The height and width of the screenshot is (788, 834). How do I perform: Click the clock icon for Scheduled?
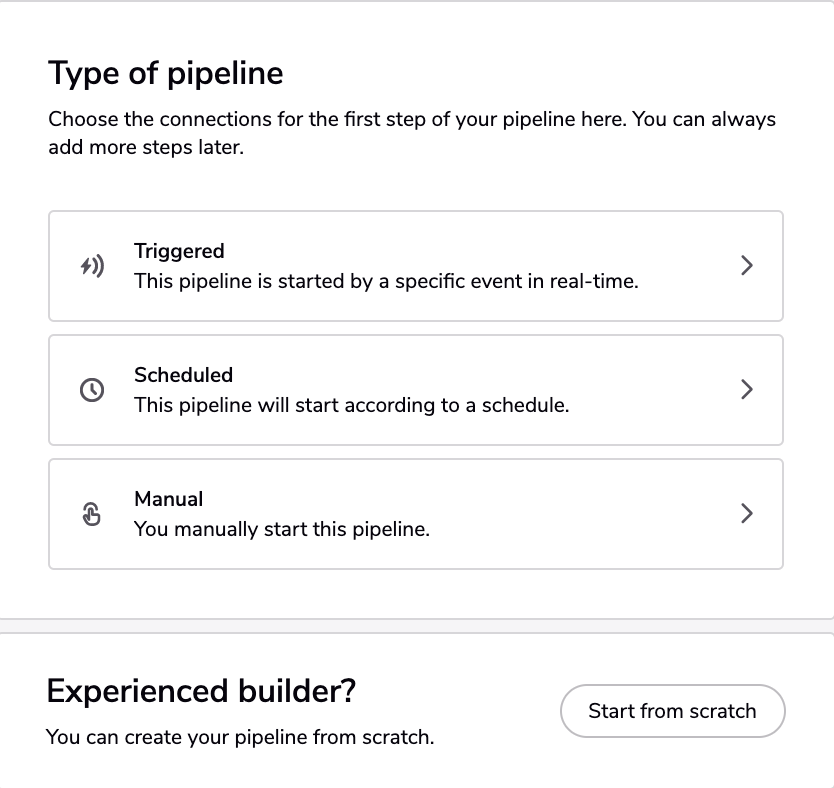(x=92, y=390)
